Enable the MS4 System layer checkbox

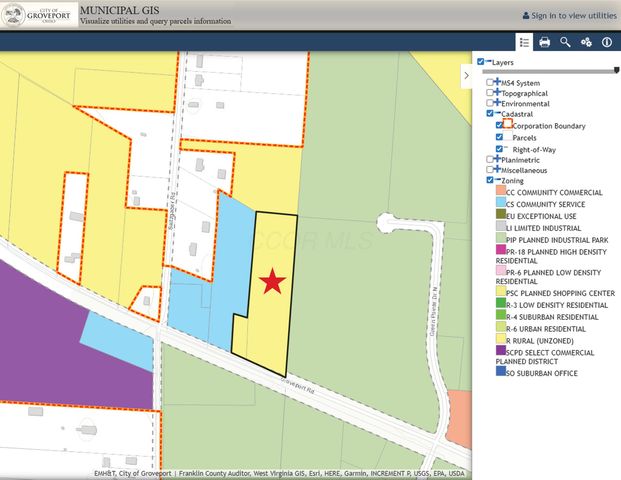coord(489,82)
